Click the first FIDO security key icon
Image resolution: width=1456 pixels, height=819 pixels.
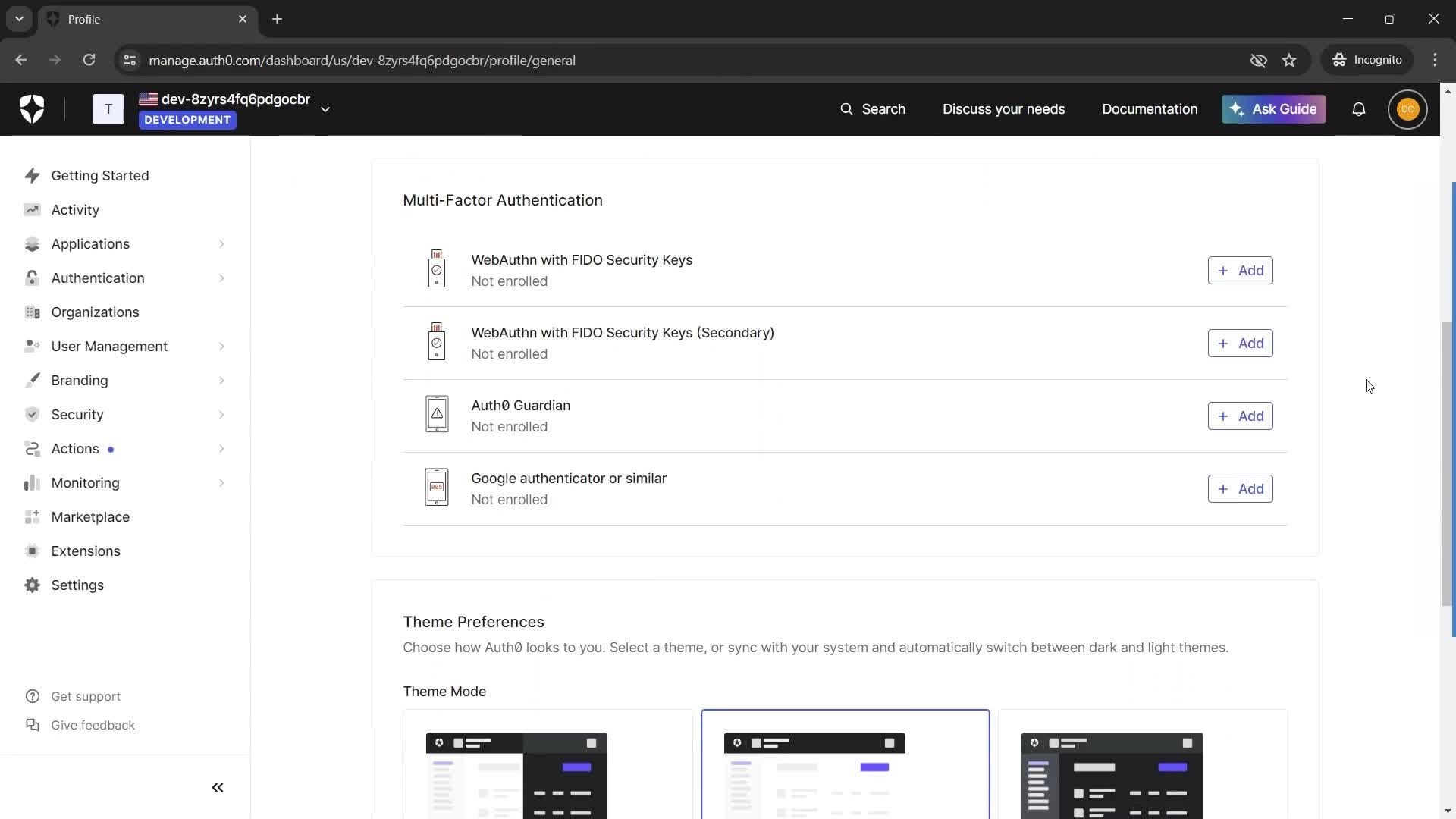click(437, 268)
